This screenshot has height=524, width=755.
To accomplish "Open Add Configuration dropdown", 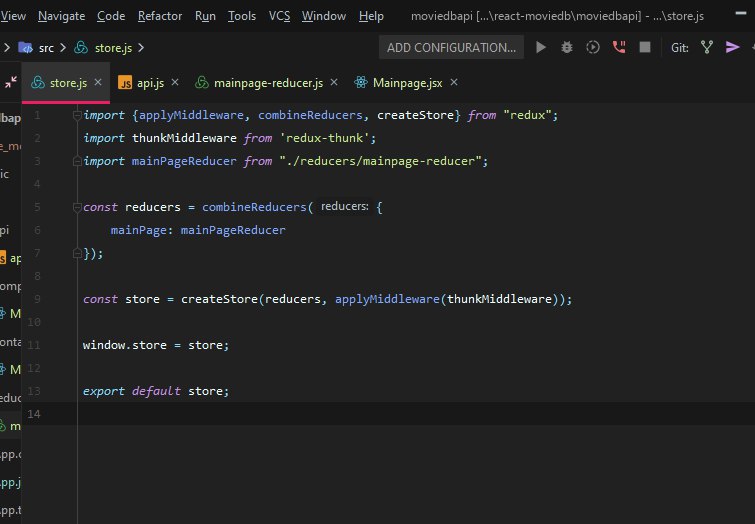I will tap(451, 47).
